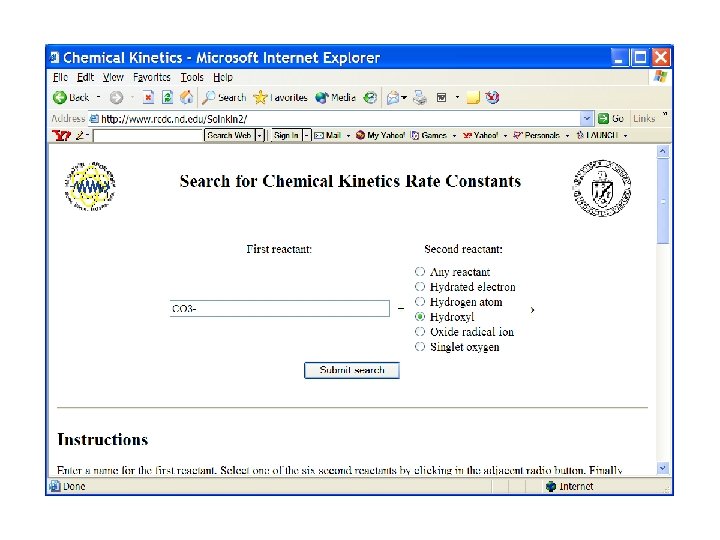Select the Hydroxyl radio button
Image resolution: width=720 pixels, height=540 pixels.
[x=420, y=316]
